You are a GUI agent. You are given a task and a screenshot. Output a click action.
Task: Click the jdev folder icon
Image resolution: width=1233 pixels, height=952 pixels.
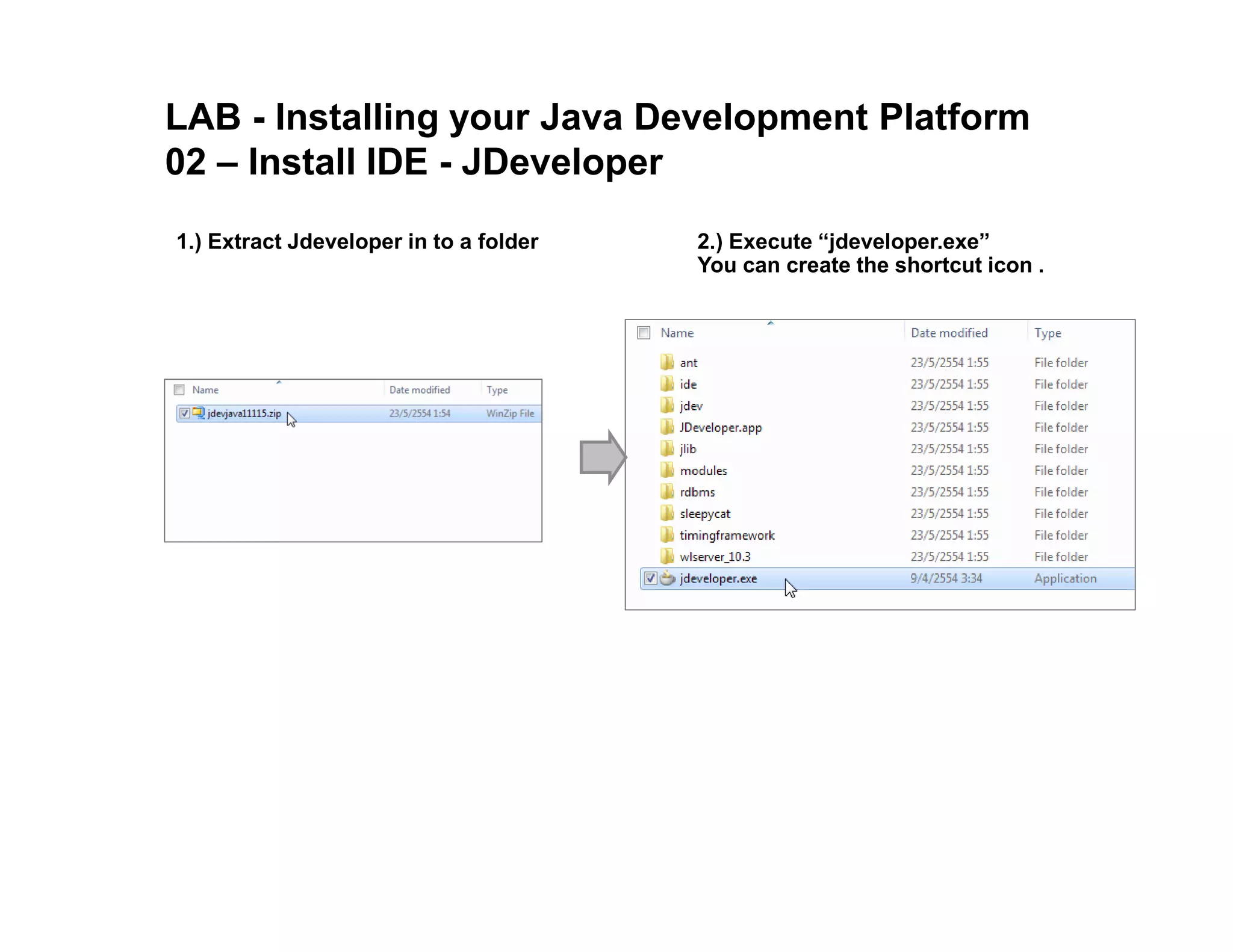(667, 406)
